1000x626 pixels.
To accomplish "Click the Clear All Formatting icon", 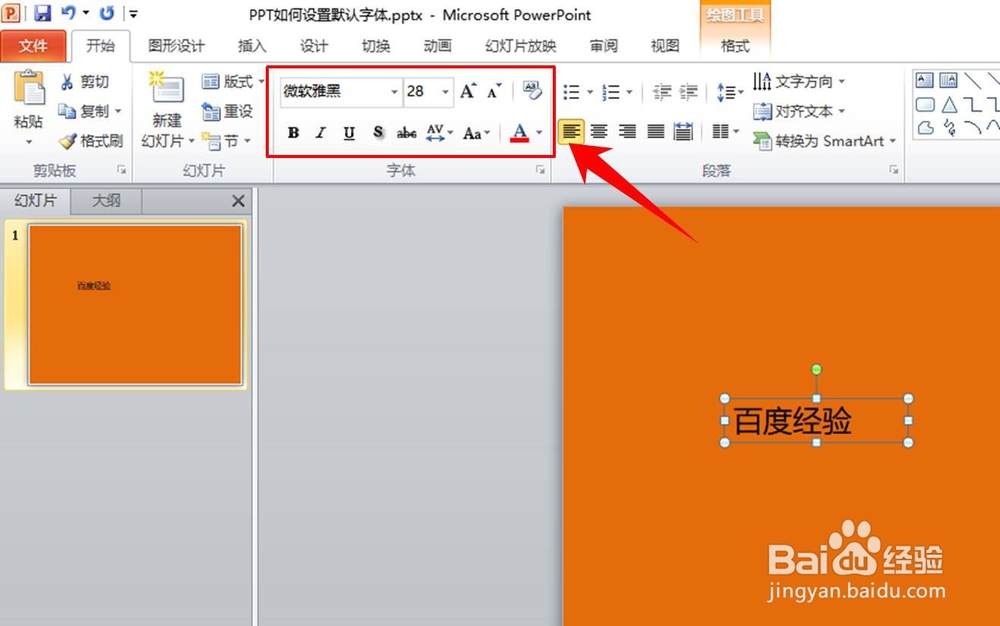I will (532, 91).
